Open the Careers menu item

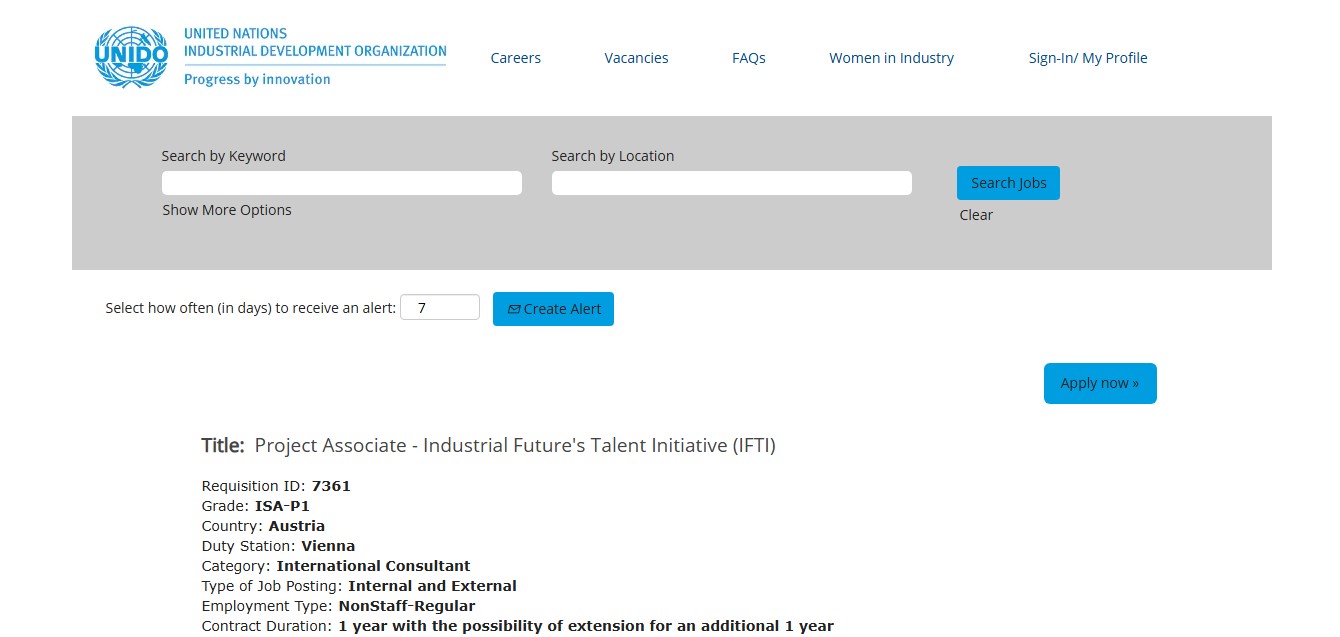click(x=515, y=58)
